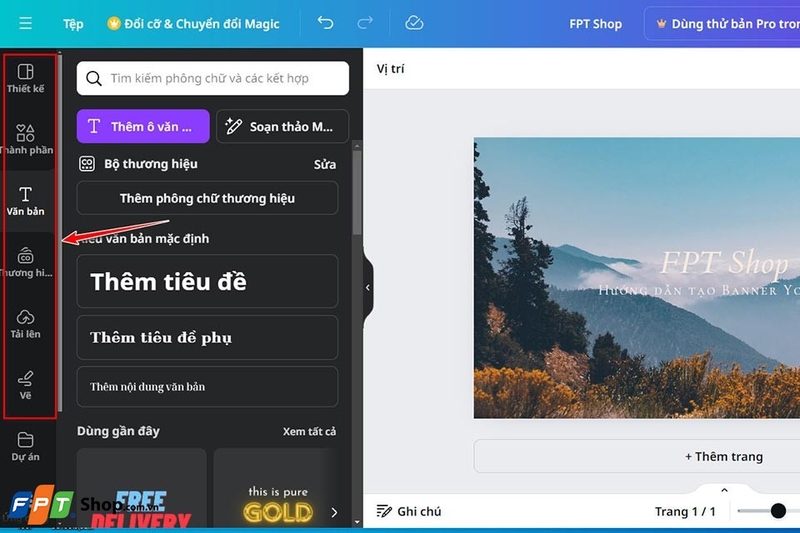
Task: Open the Thành phần sidebar tab
Action: tap(26, 139)
